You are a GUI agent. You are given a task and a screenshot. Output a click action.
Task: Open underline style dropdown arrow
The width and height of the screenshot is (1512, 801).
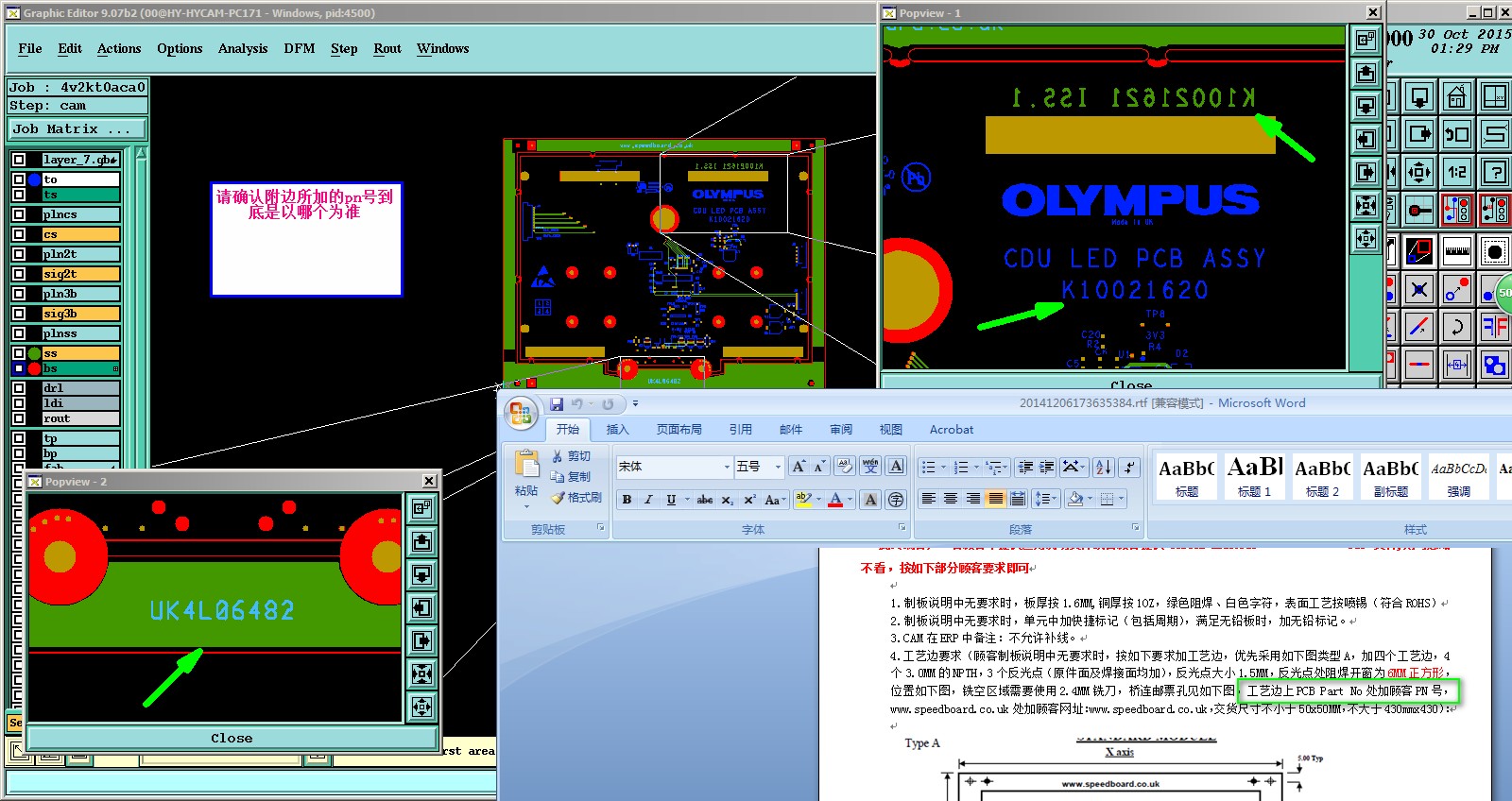click(687, 500)
